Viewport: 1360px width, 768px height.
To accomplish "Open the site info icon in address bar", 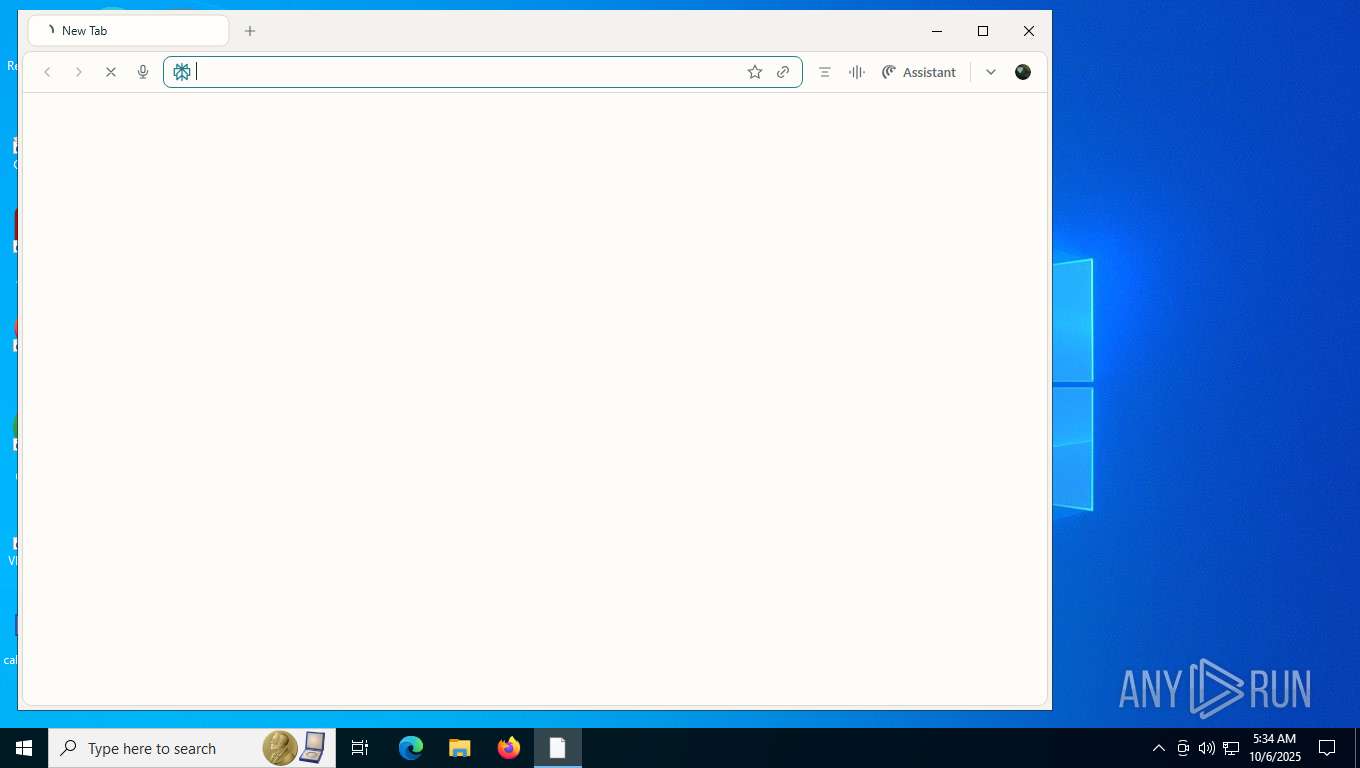I will pyautogui.click(x=182, y=72).
